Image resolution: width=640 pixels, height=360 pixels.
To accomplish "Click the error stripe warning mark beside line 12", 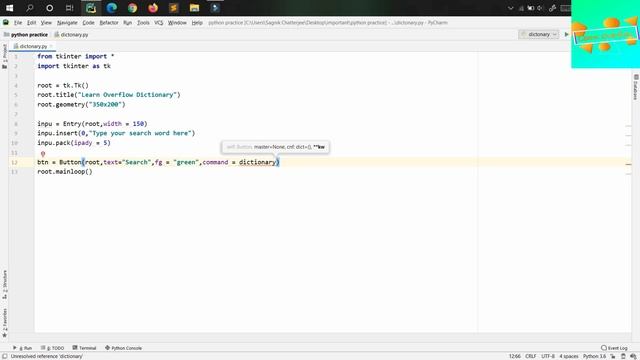I will (x=628, y=164).
